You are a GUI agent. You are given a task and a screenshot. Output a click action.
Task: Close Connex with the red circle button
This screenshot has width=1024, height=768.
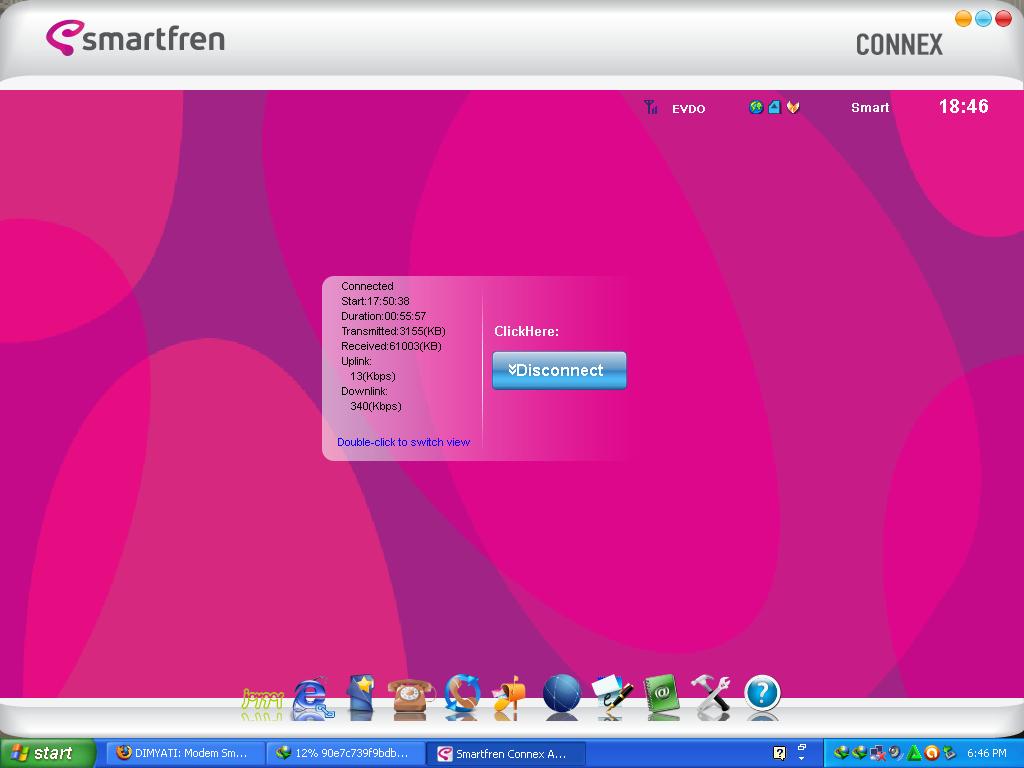(x=1003, y=18)
